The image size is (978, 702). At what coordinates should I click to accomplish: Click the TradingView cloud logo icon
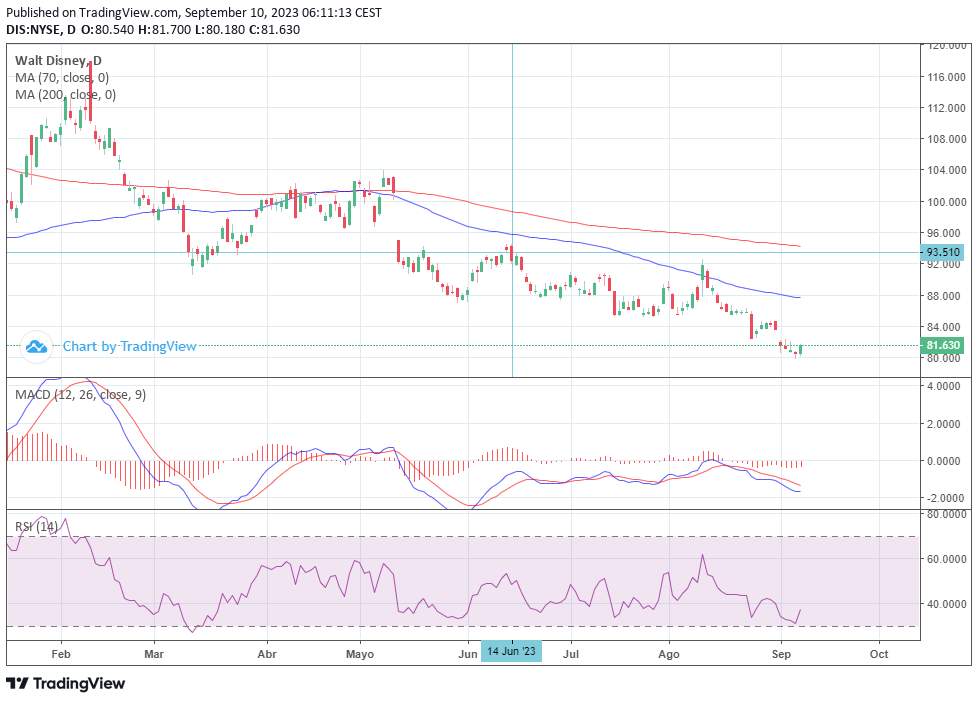click(x=36, y=346)
